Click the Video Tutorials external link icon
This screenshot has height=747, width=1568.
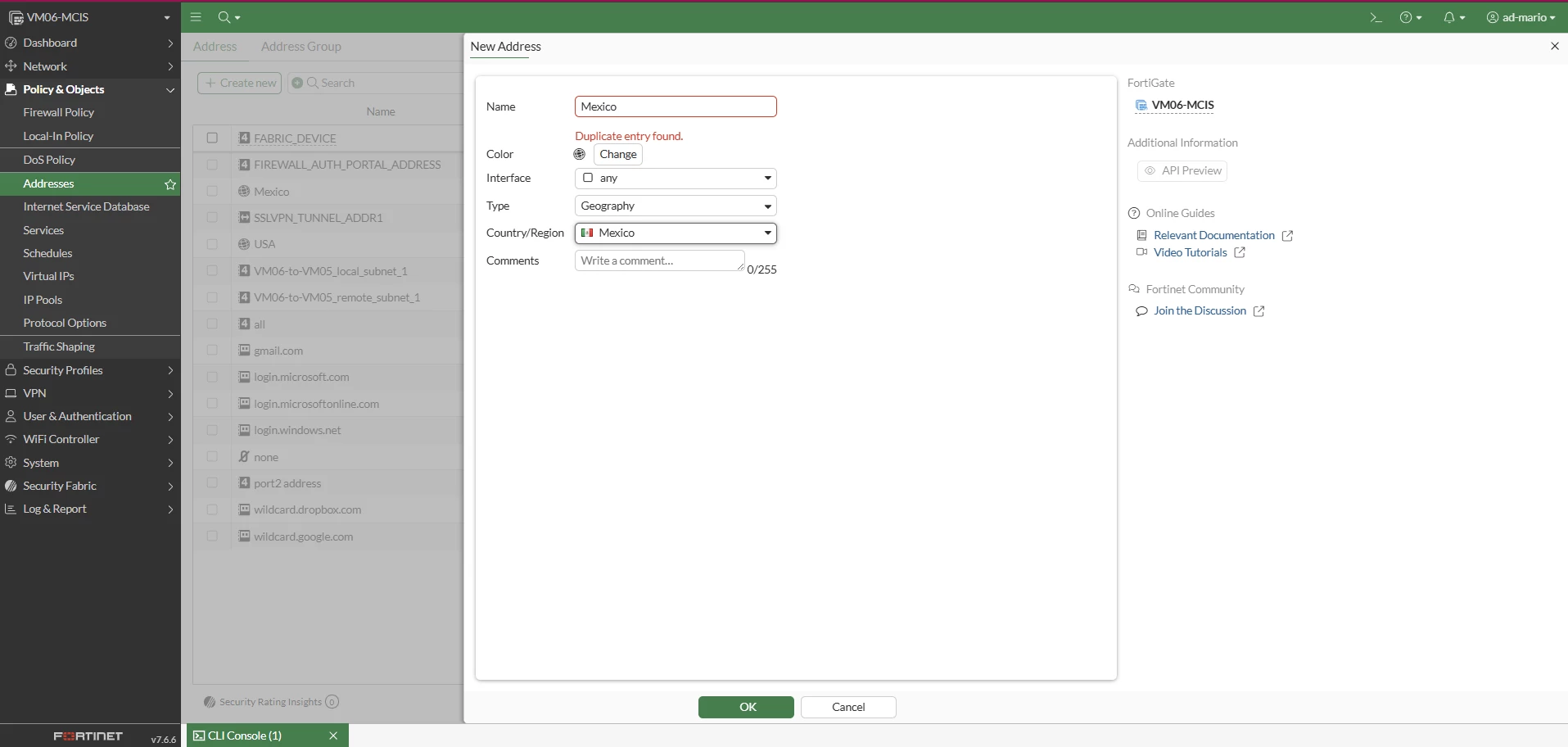pyautogui.click(x=1240, y=253)
